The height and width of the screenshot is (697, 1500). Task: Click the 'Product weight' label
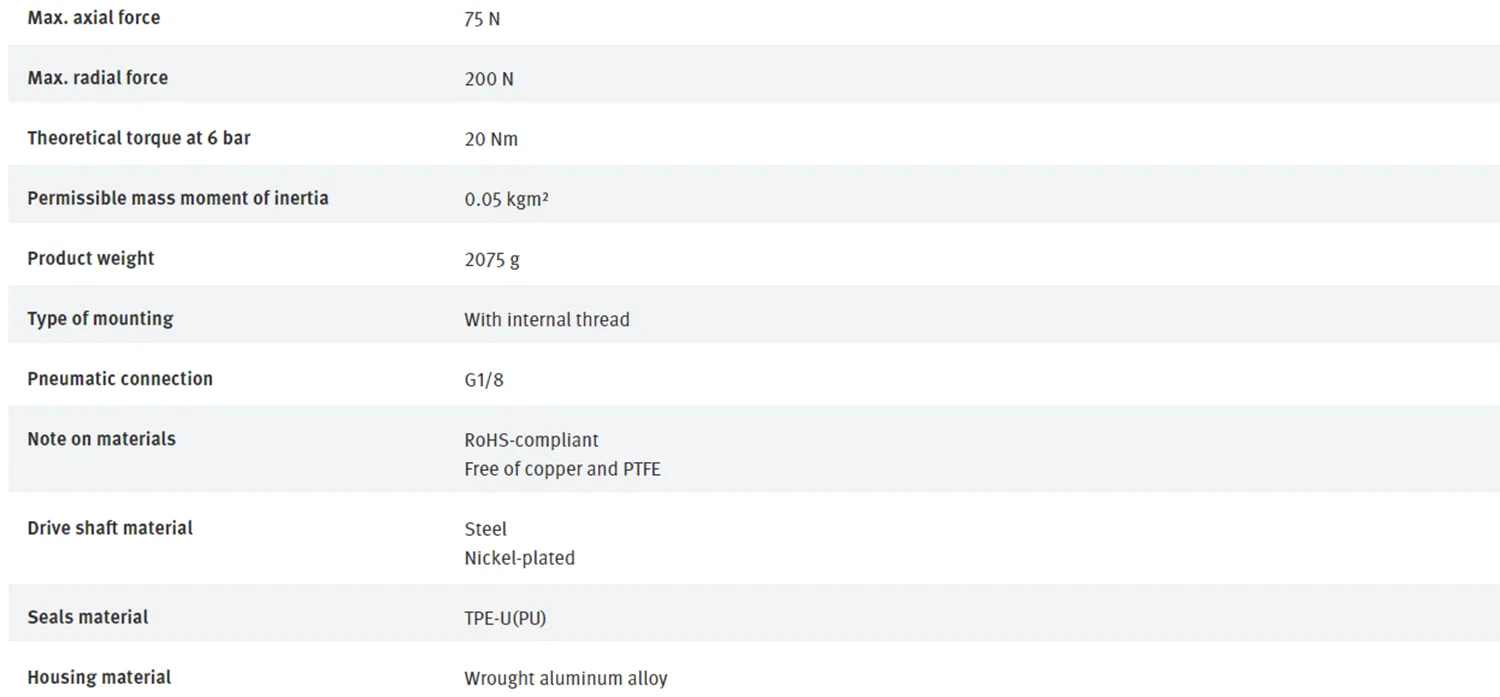click(x=90, y=258)
